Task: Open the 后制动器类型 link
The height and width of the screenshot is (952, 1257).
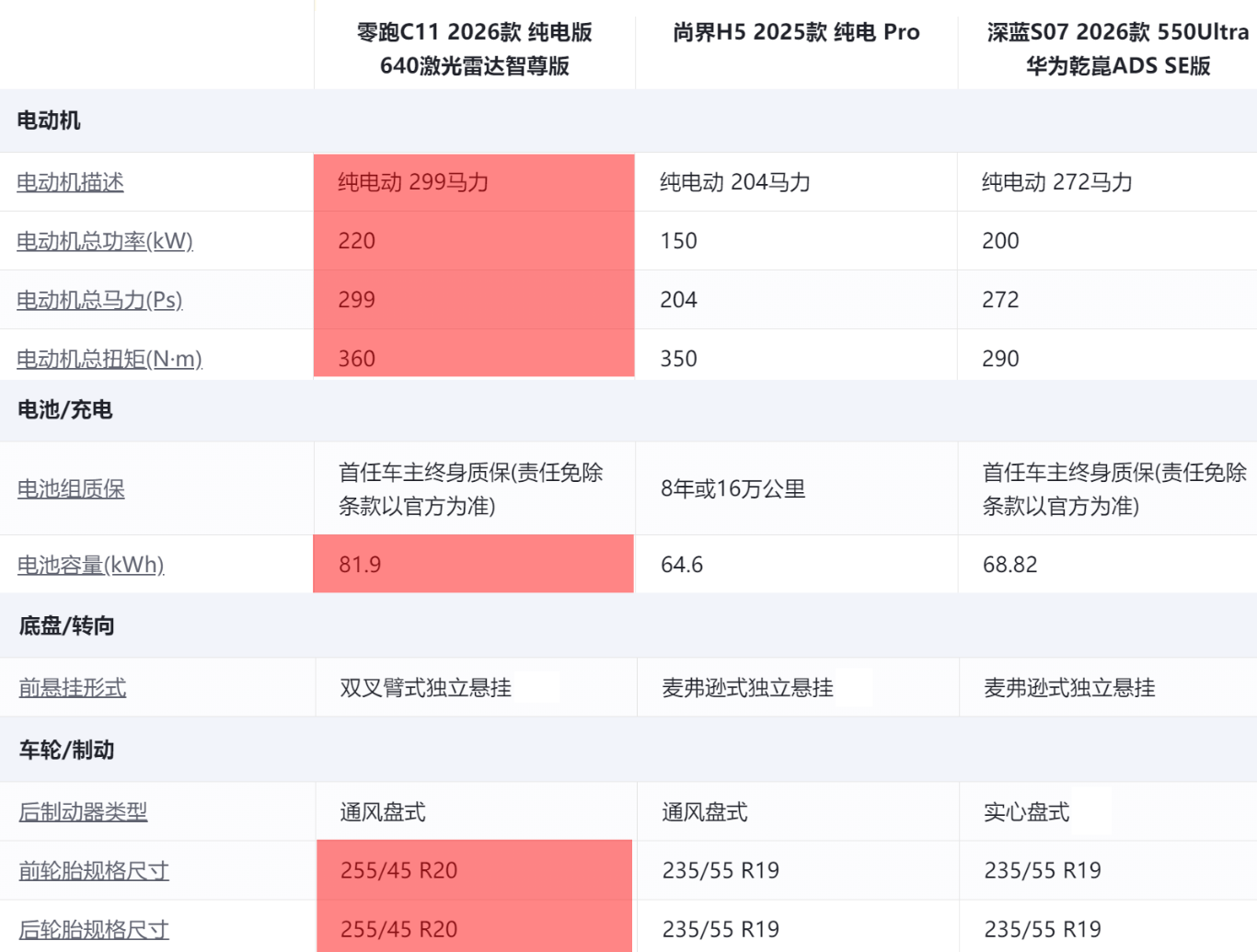Action: click(x=83, y=811)
